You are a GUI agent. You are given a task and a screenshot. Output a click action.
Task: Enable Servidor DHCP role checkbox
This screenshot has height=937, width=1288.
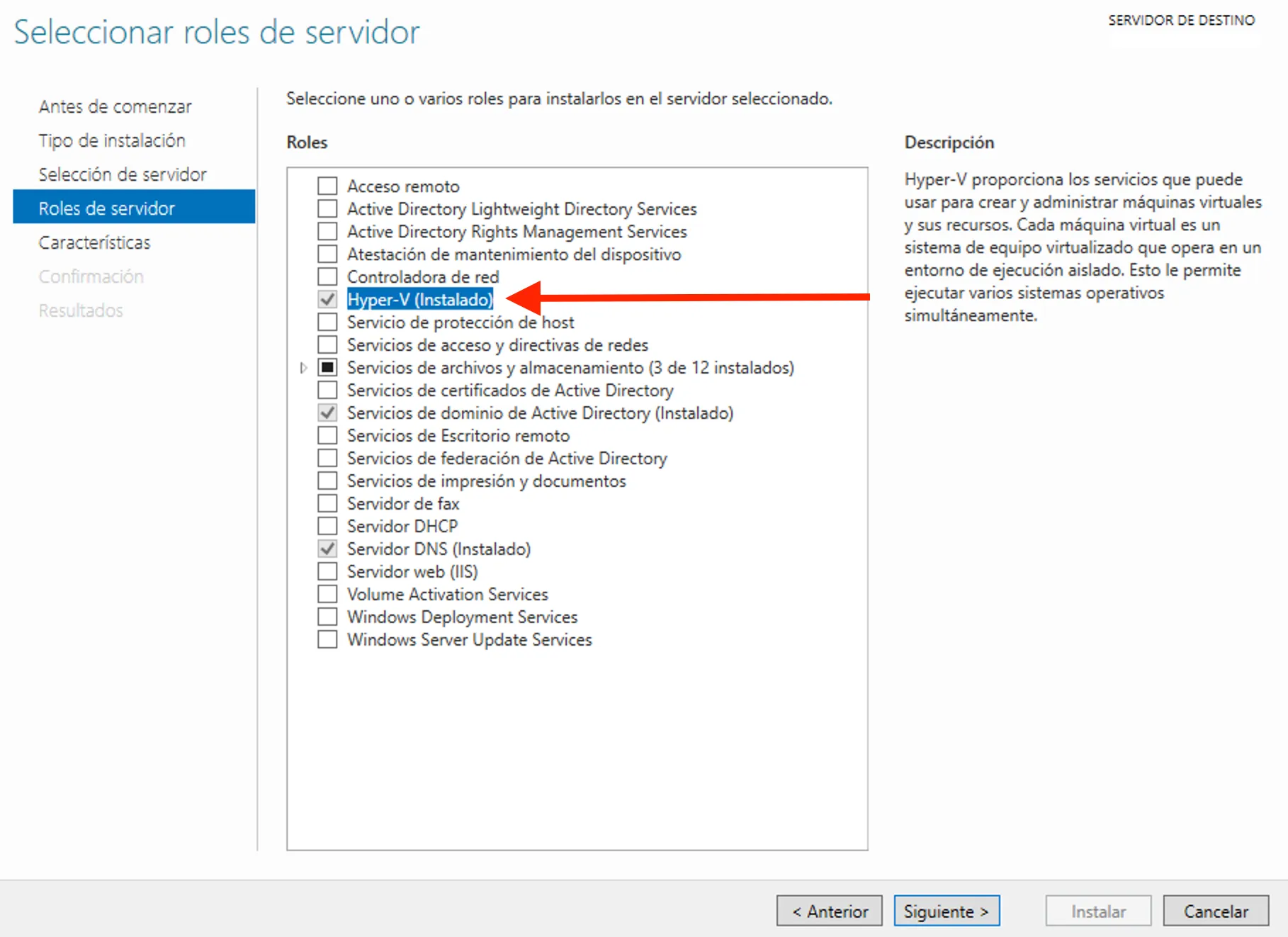pyautogui.click(x=327, y=527)
